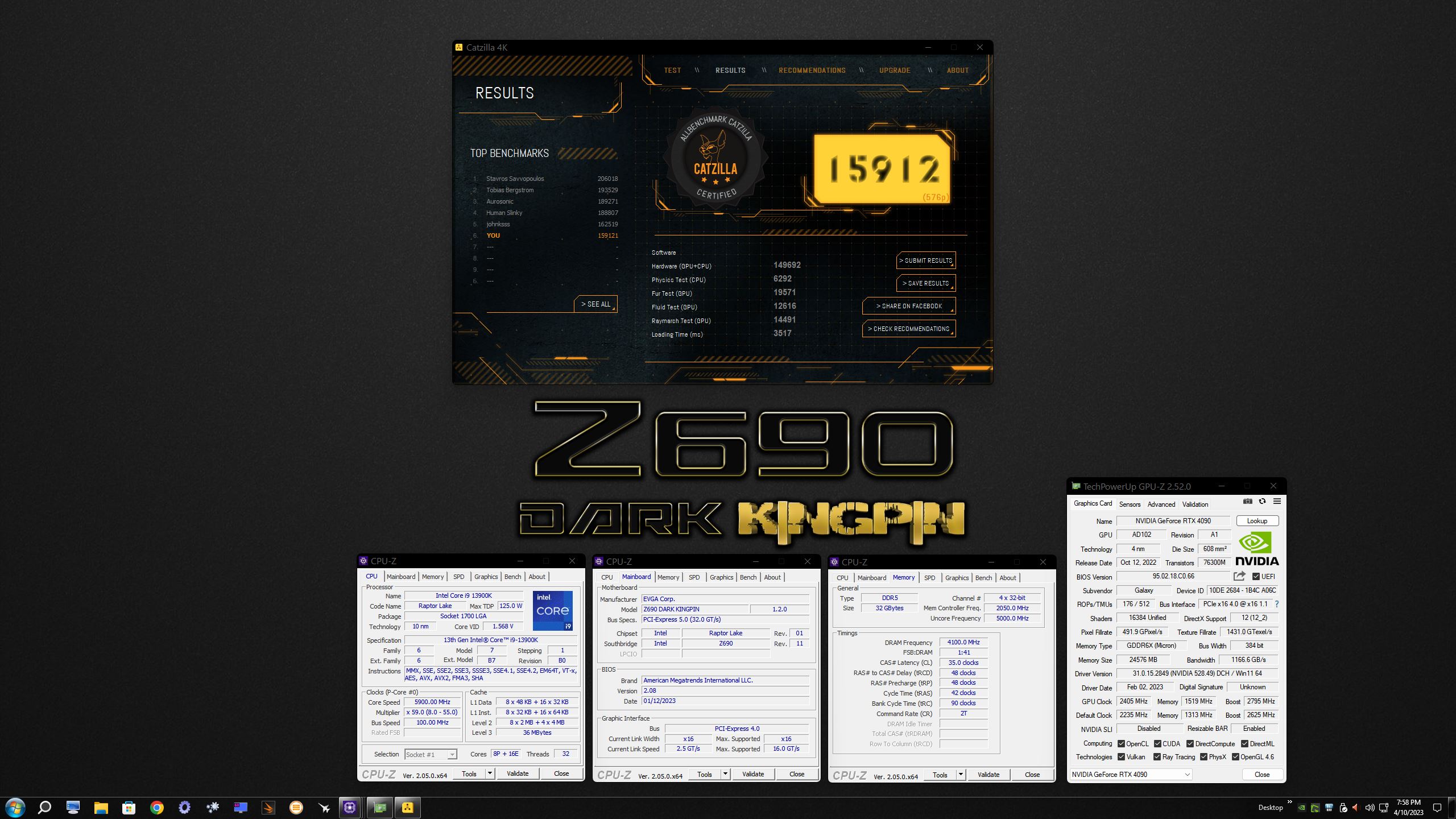Toggle the OpenGL 4.6 checkbox
Image resolution: width=1456 pixels, height=819 pixels.
click(1235, 756)
